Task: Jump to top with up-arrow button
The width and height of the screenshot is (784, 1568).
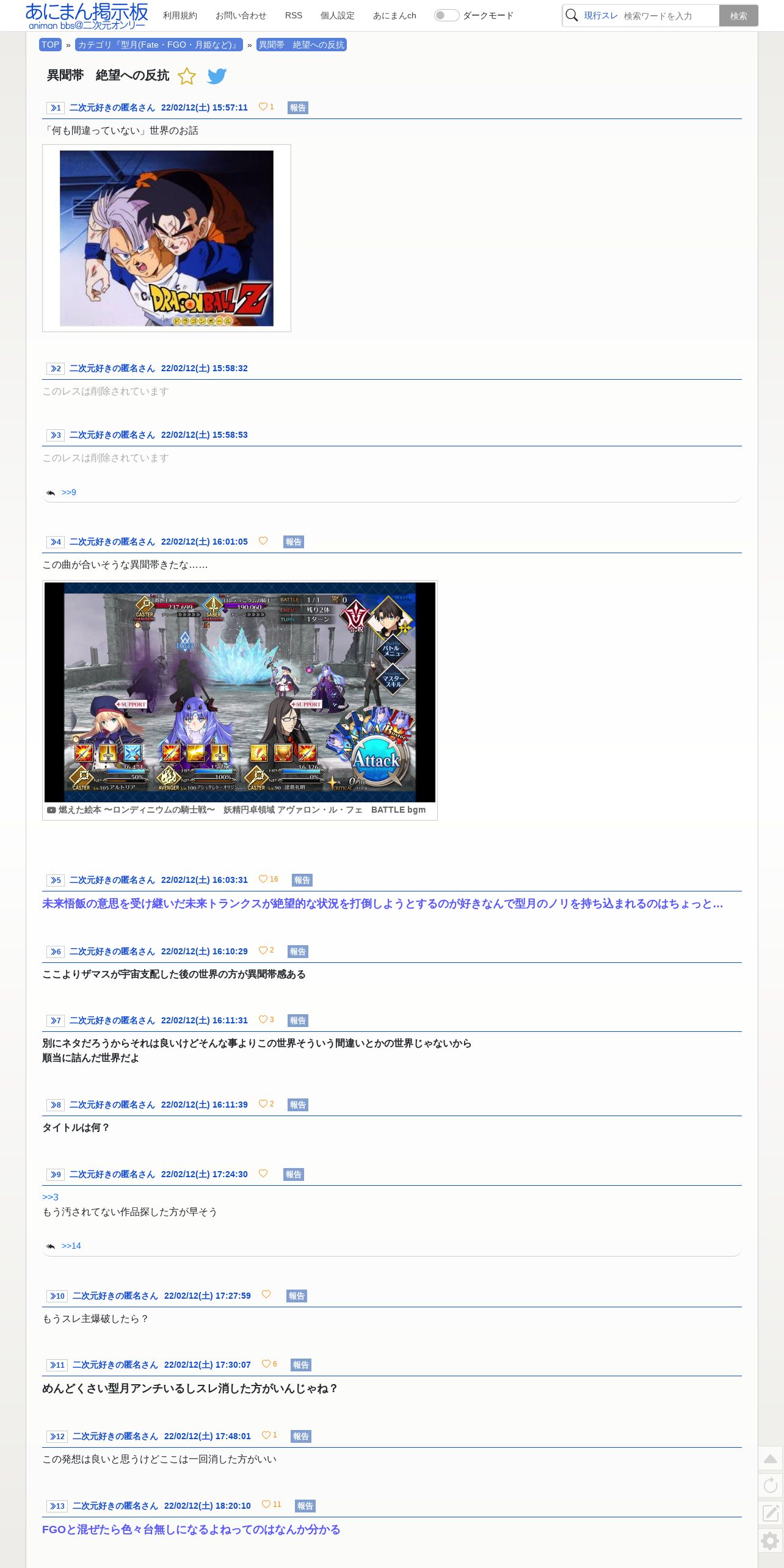Action: coord(771,1459)
